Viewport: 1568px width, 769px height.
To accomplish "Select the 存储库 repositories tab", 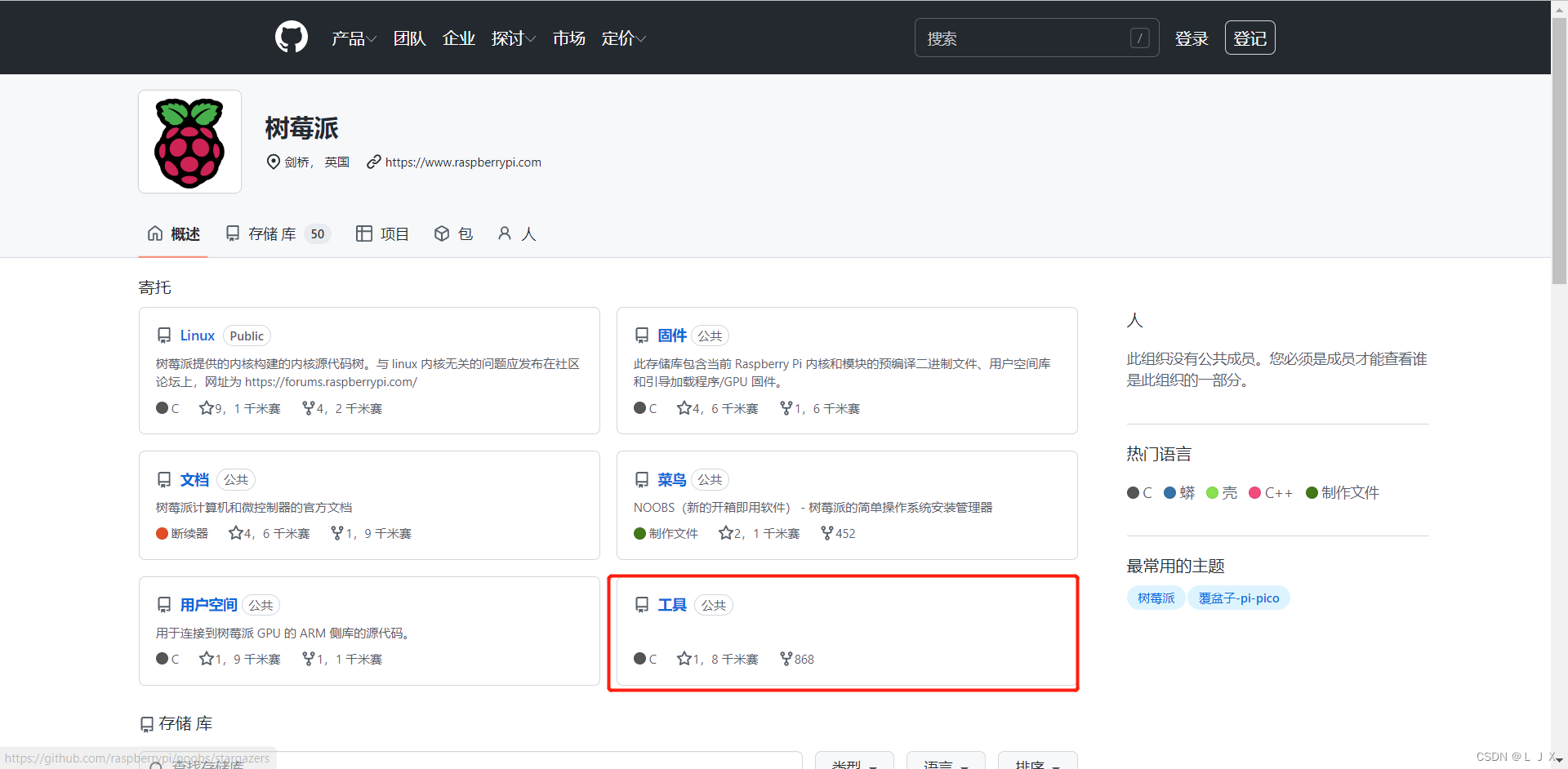I will click(278, 234).
